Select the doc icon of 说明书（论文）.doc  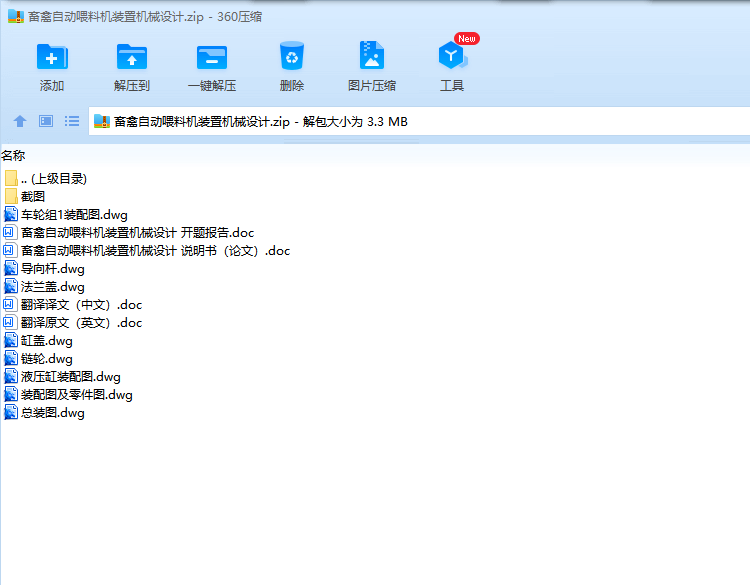coord(11,250)
